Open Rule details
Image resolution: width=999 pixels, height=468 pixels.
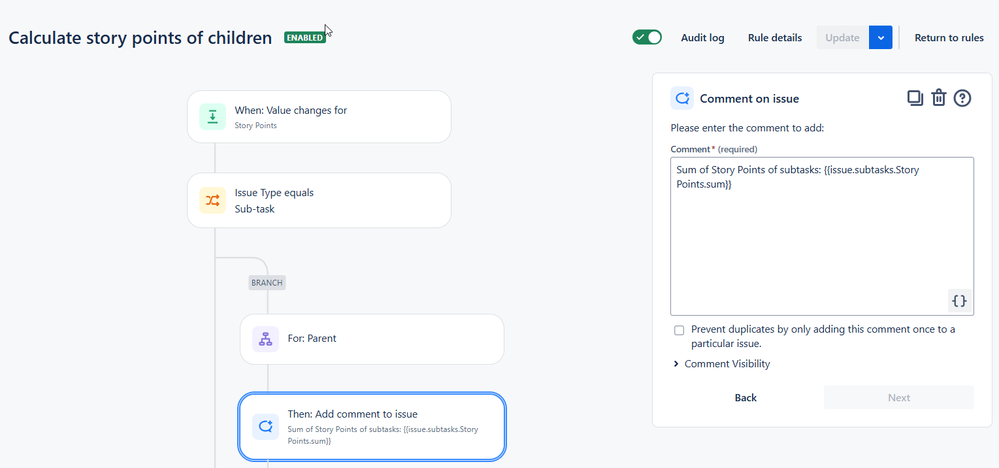point(774,38)
